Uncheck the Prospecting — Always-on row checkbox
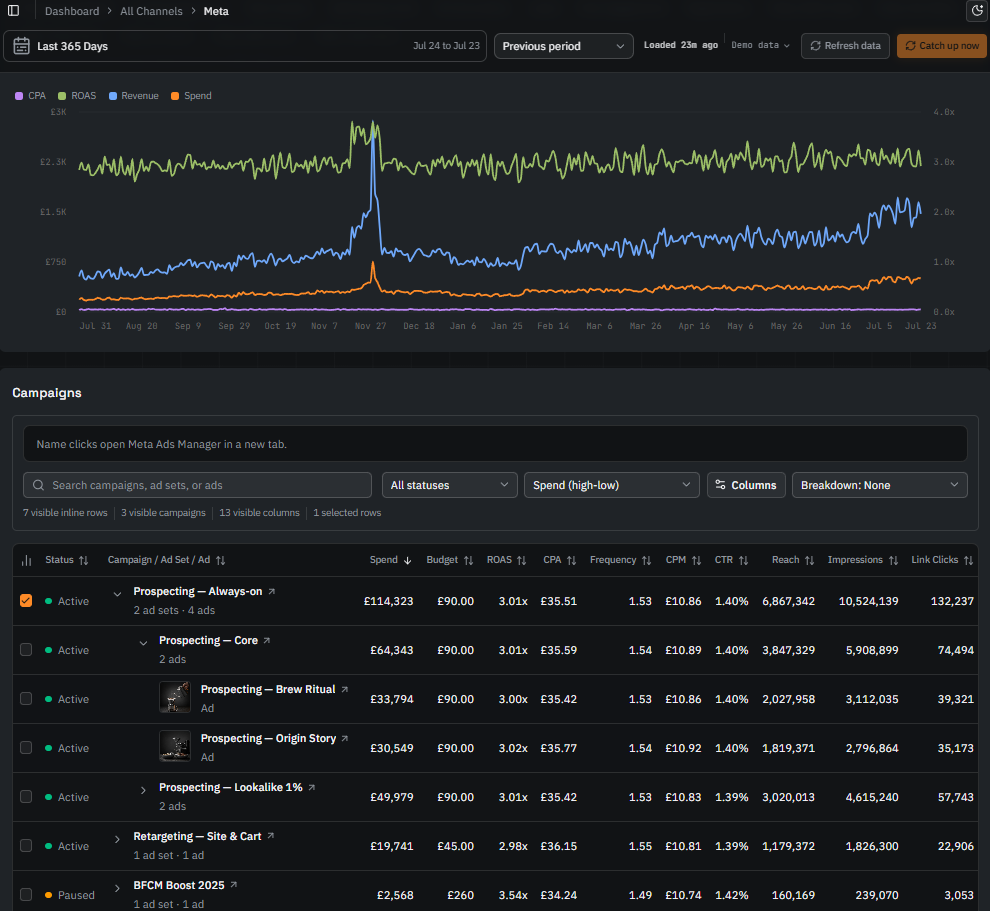 click(26, 600)
